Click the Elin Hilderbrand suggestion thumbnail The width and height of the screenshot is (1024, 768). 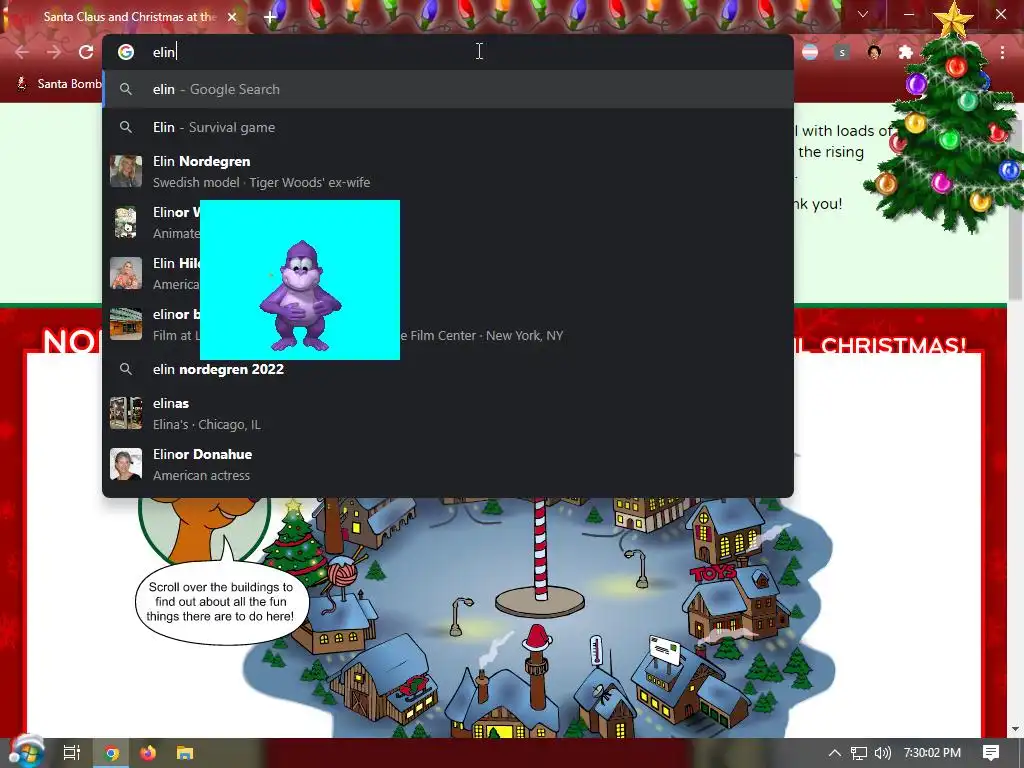126,273
